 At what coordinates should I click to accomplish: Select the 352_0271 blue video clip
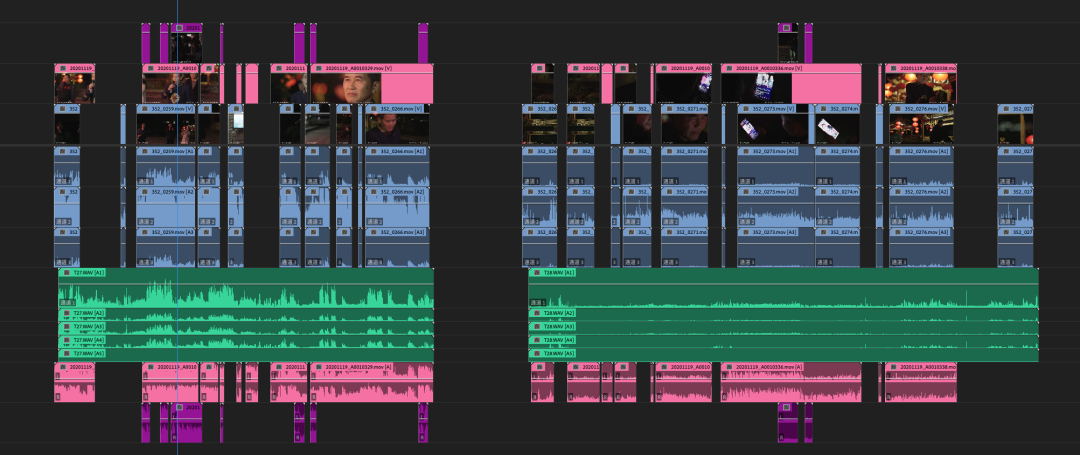point(683,128)
